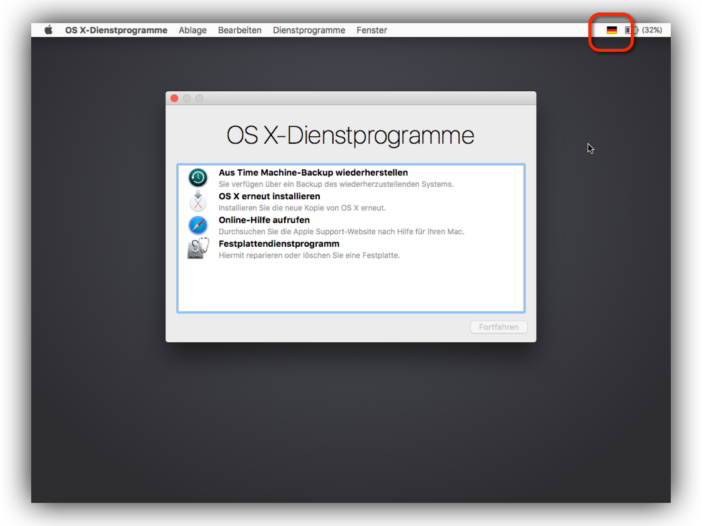Click the battery status icon
Viewport: 702px width, 526px height.
(631, 30)
